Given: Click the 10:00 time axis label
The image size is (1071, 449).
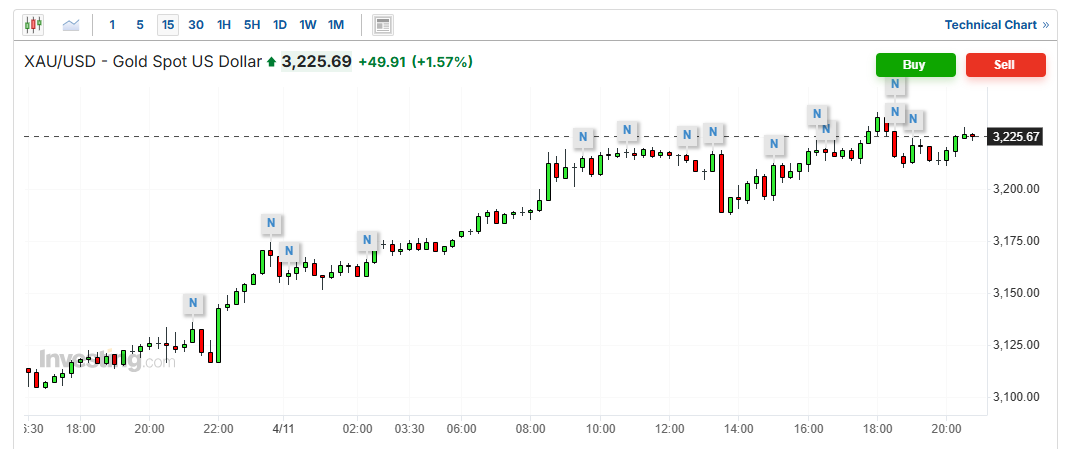Looking at the screenshot, I should (x=600, y=429).
